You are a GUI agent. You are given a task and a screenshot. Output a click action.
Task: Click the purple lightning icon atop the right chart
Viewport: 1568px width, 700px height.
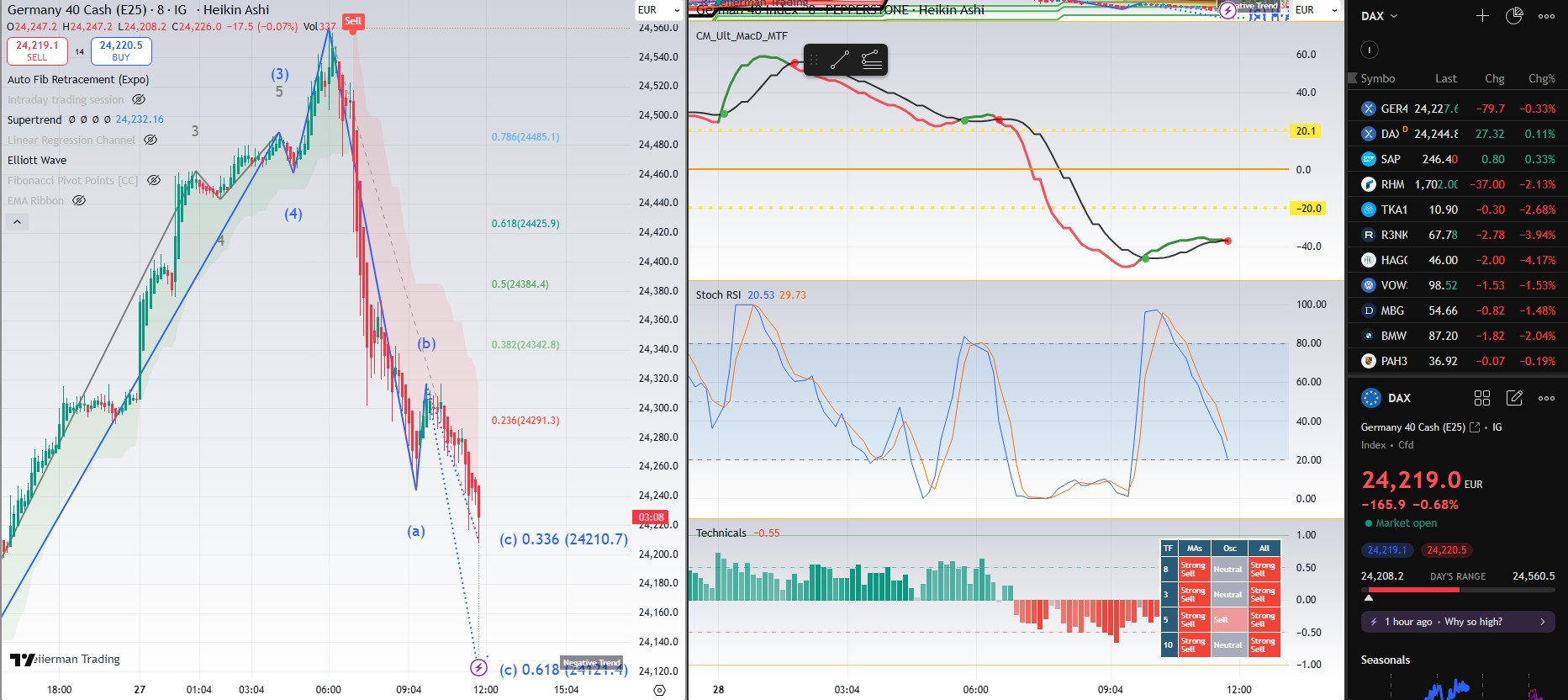point(1227,10)
